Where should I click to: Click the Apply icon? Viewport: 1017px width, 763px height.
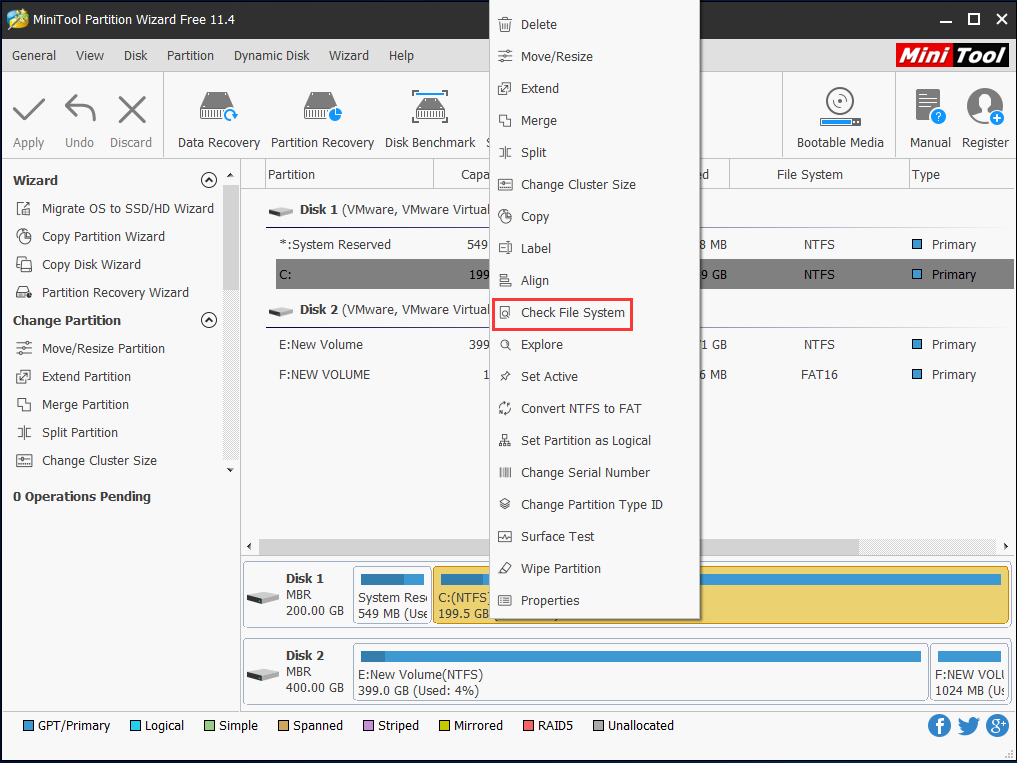(28, 115)
